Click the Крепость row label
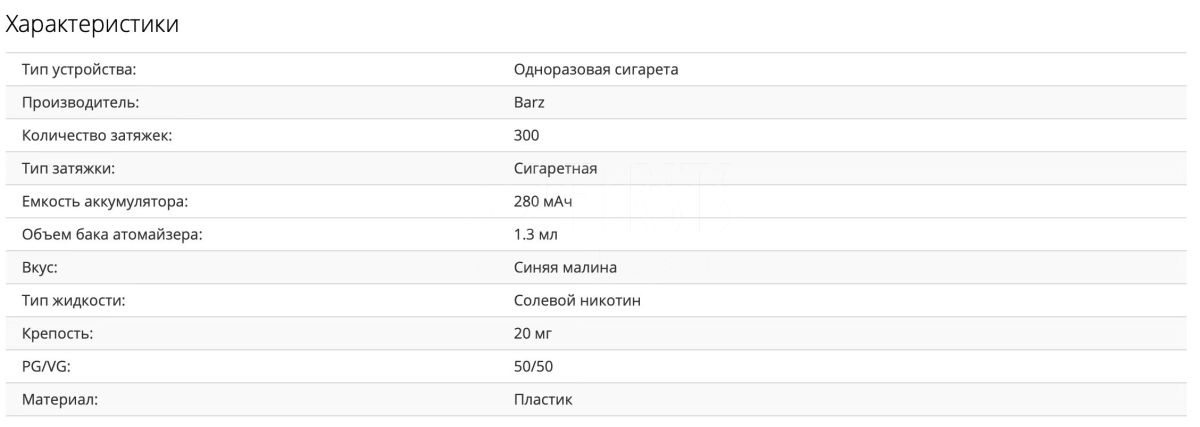The image size is (1200, 427). (x=57, y=333)
